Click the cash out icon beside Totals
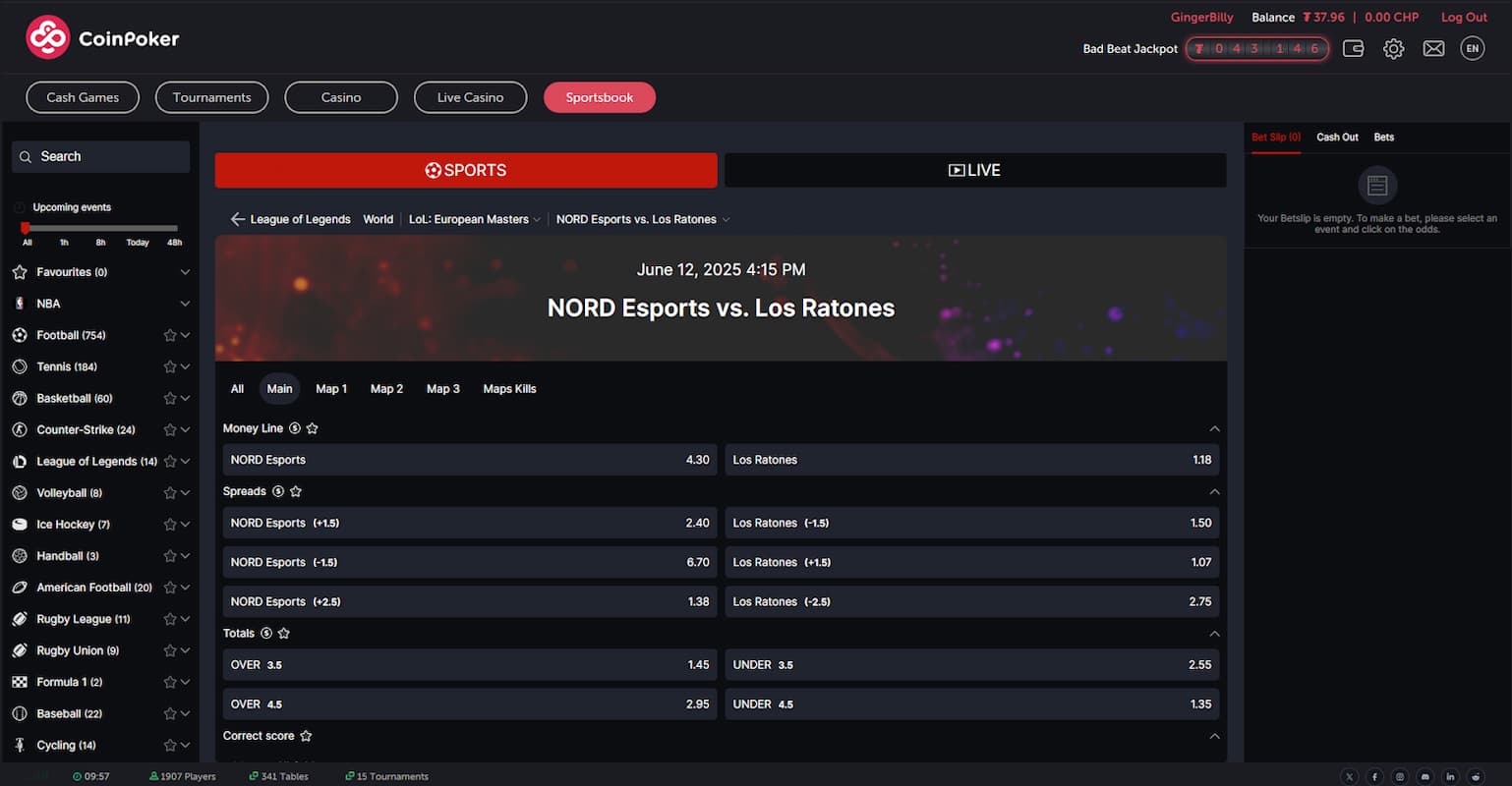Viewport: 1512px width, 786px height. coord(266,633)
